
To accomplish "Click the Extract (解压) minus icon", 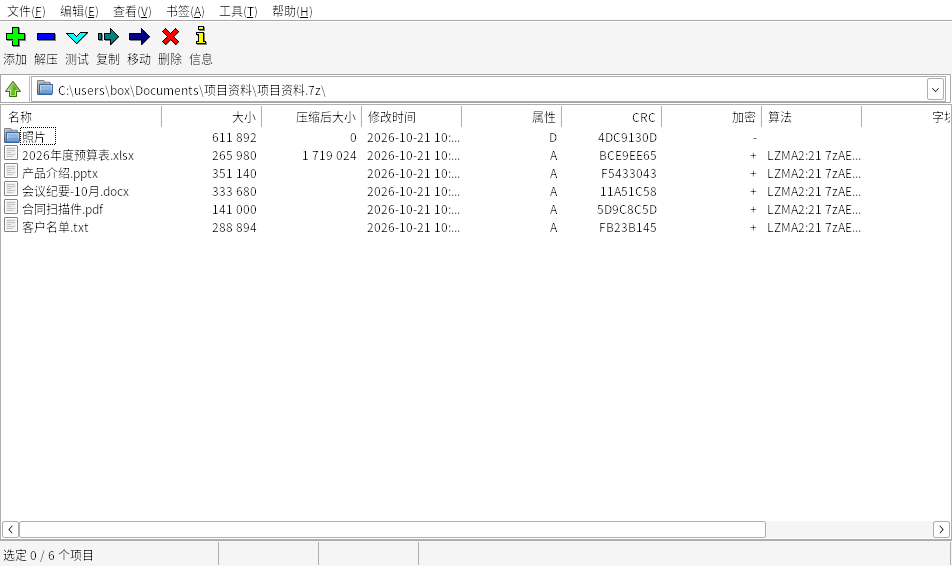I will tap(46, 37).
